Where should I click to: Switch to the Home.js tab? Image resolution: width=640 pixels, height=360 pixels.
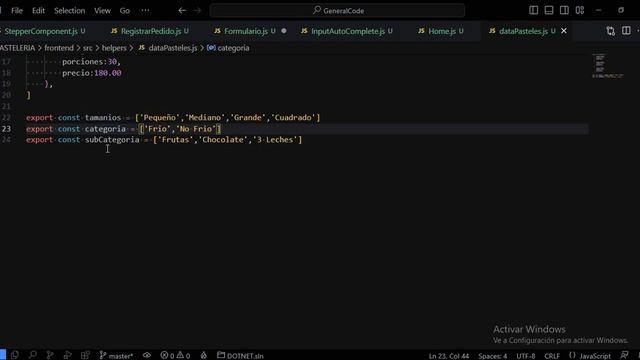tap(442, 31)
